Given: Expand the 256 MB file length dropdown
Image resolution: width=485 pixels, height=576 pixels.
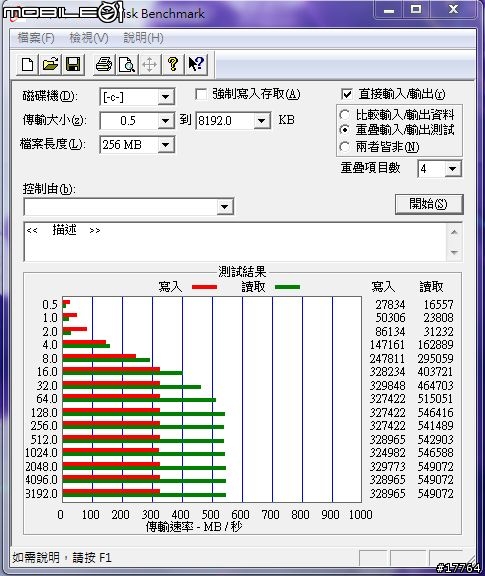Looking at the screenshot, I should (166, 145).
